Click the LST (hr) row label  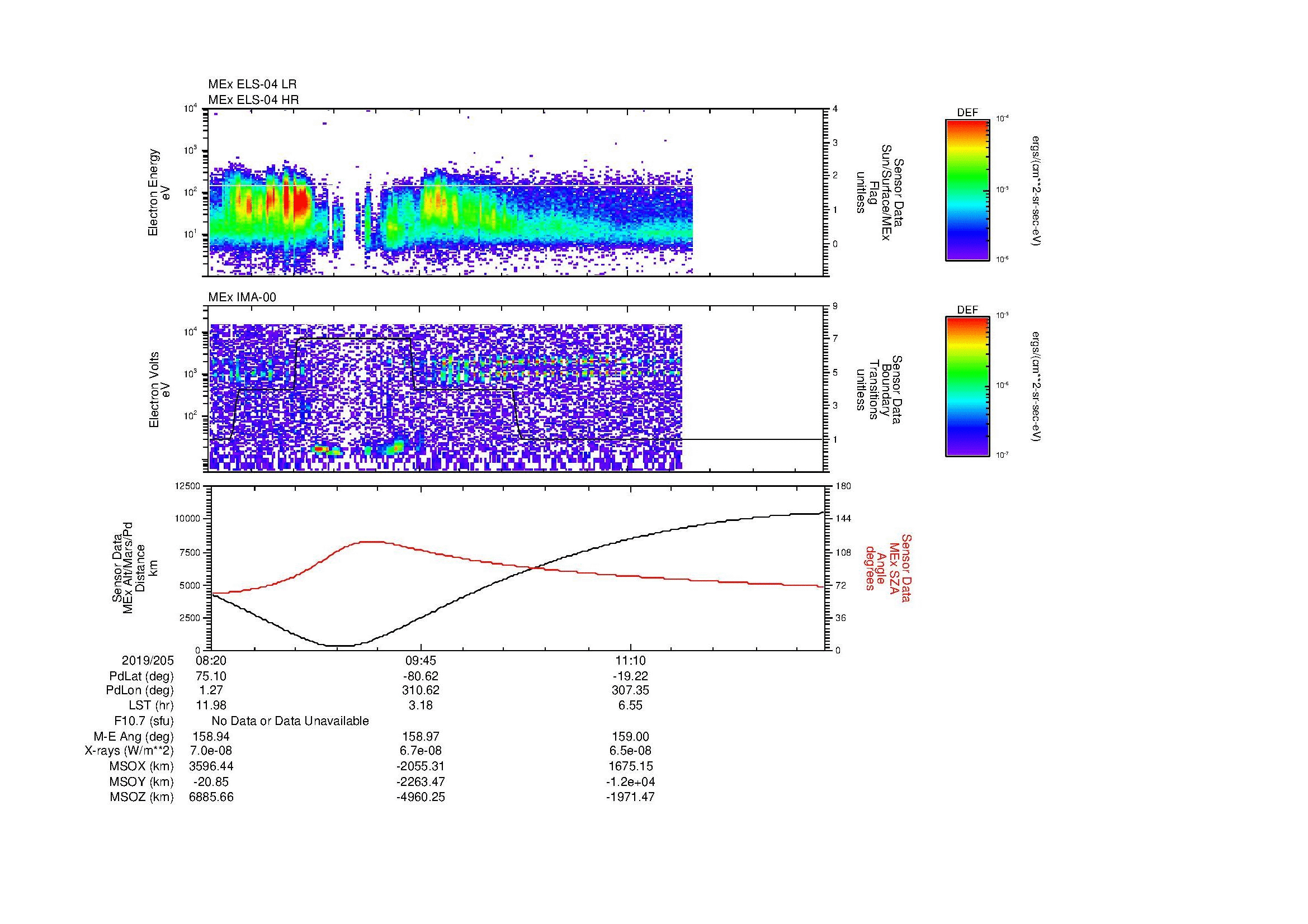tap(150, 705)
